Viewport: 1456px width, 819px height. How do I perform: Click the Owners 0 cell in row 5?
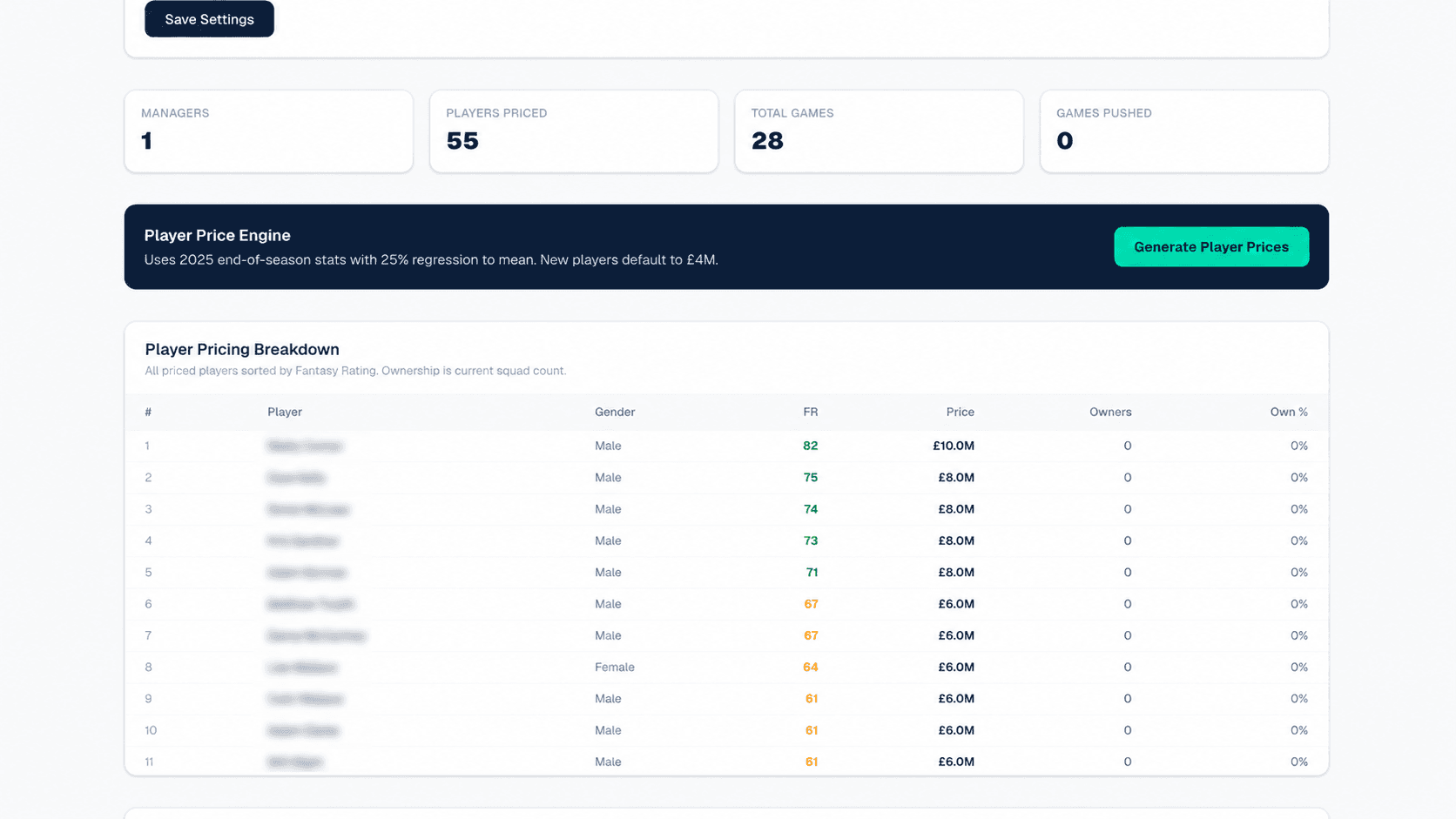[x=1127, y=573]
